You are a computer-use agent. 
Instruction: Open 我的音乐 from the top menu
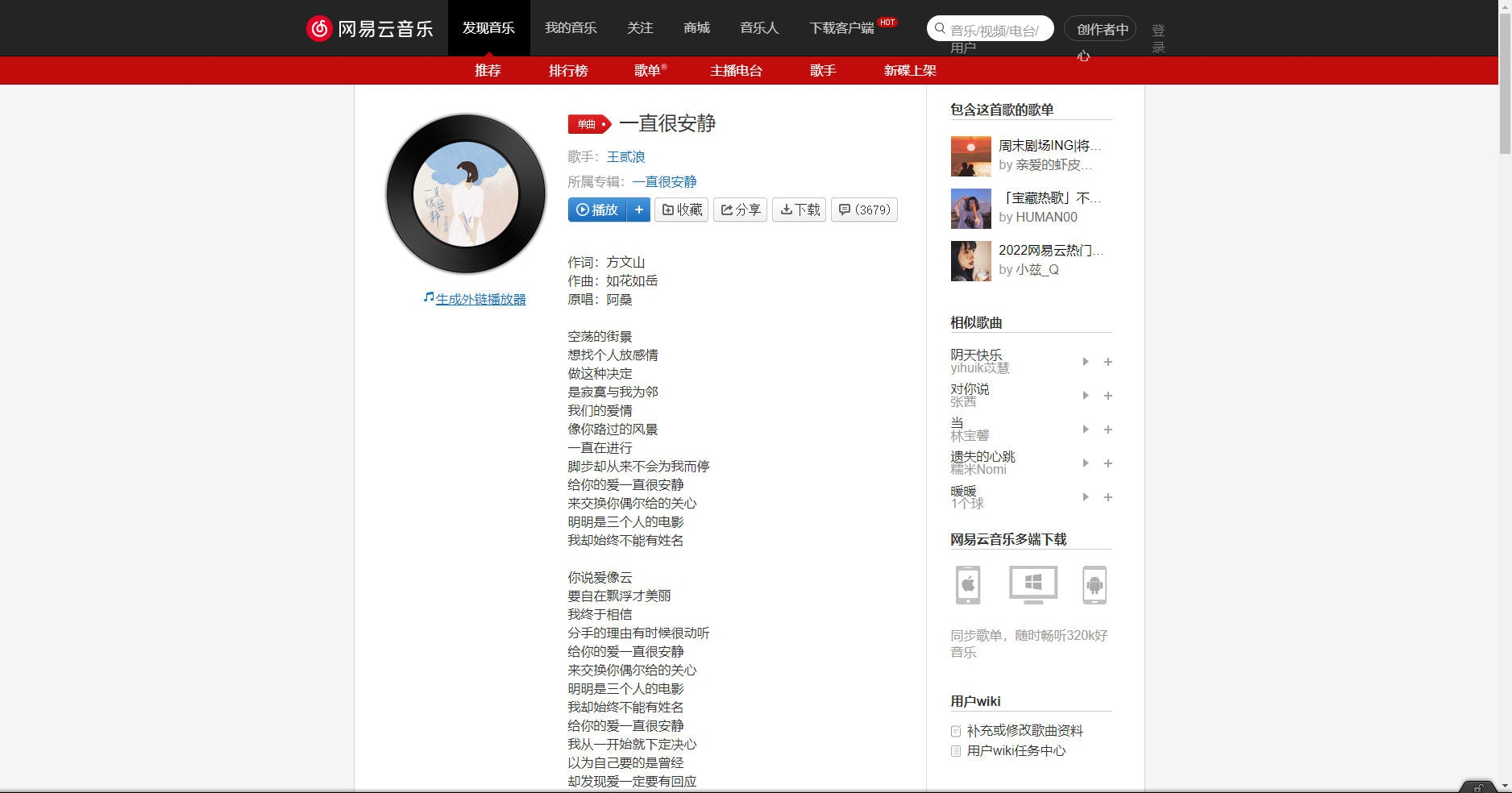click(x=570, y=27)
